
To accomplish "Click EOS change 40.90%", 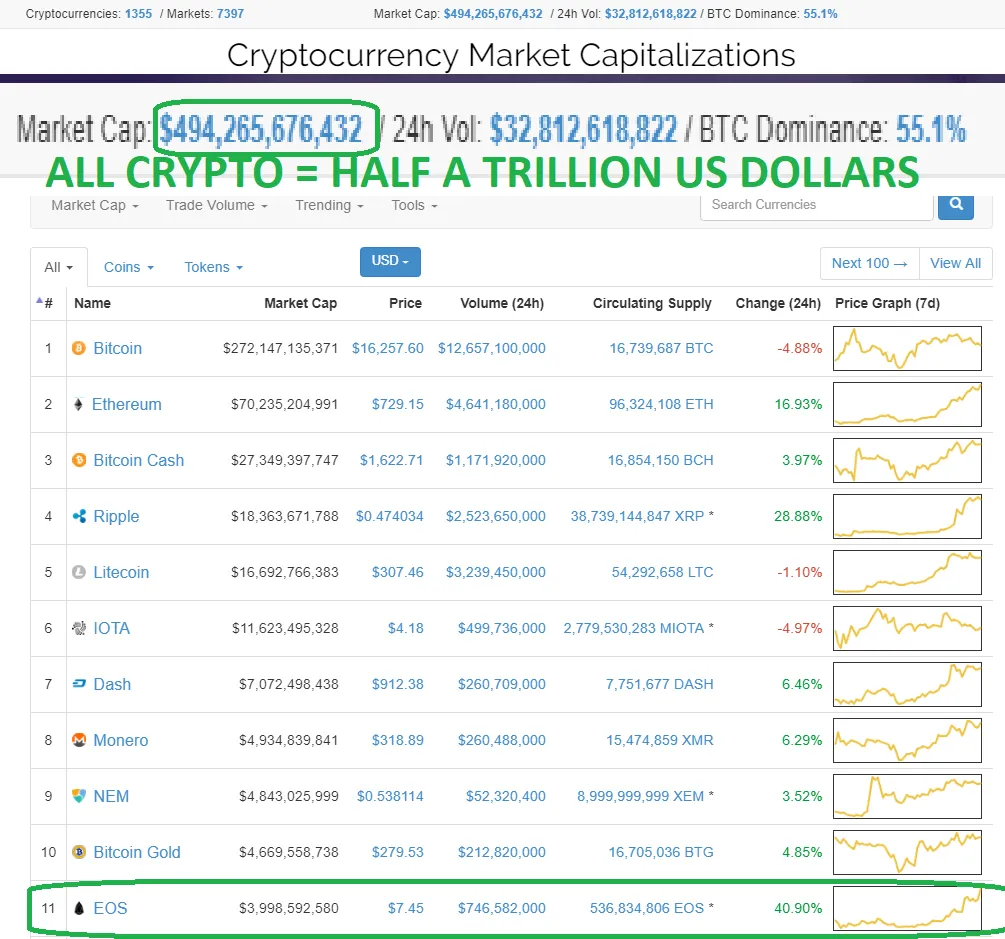I will [798, 908].
